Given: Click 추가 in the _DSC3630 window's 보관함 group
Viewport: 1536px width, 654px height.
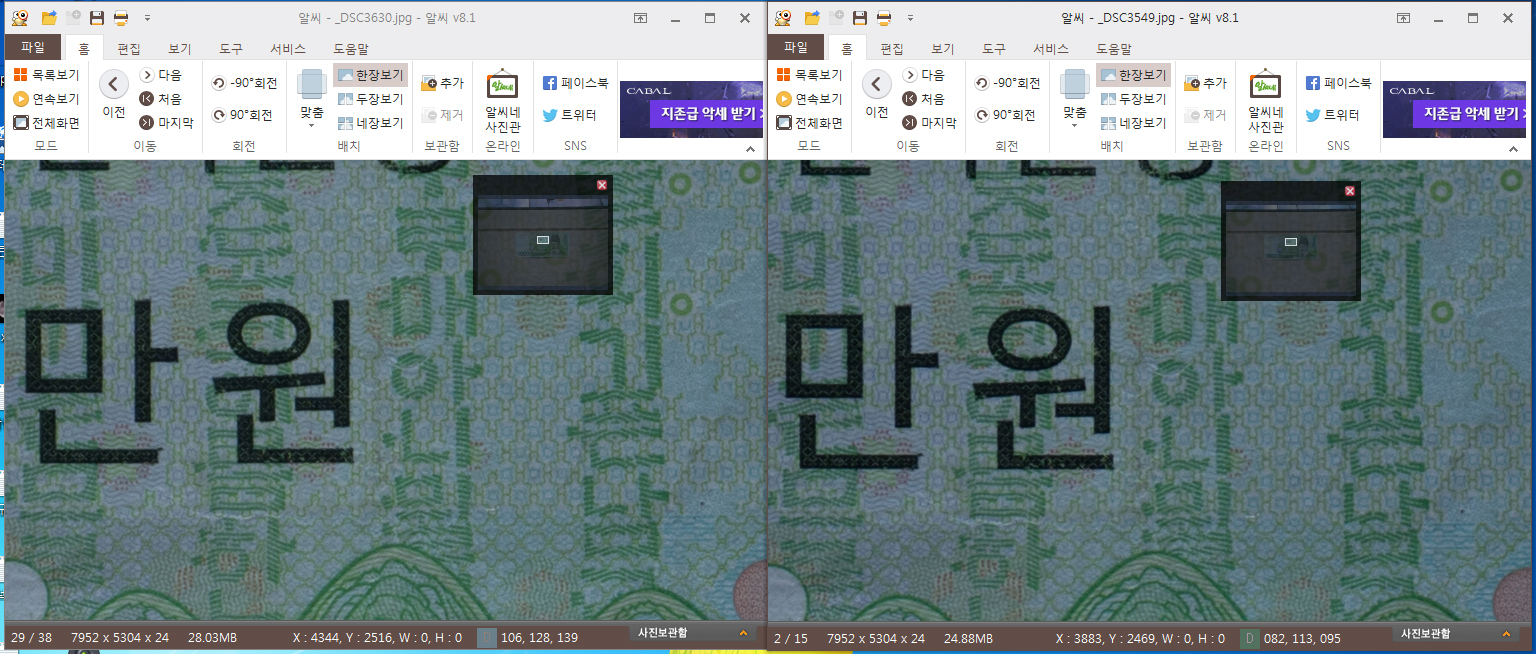Looking at the screenshot, I should pos(443,83).
